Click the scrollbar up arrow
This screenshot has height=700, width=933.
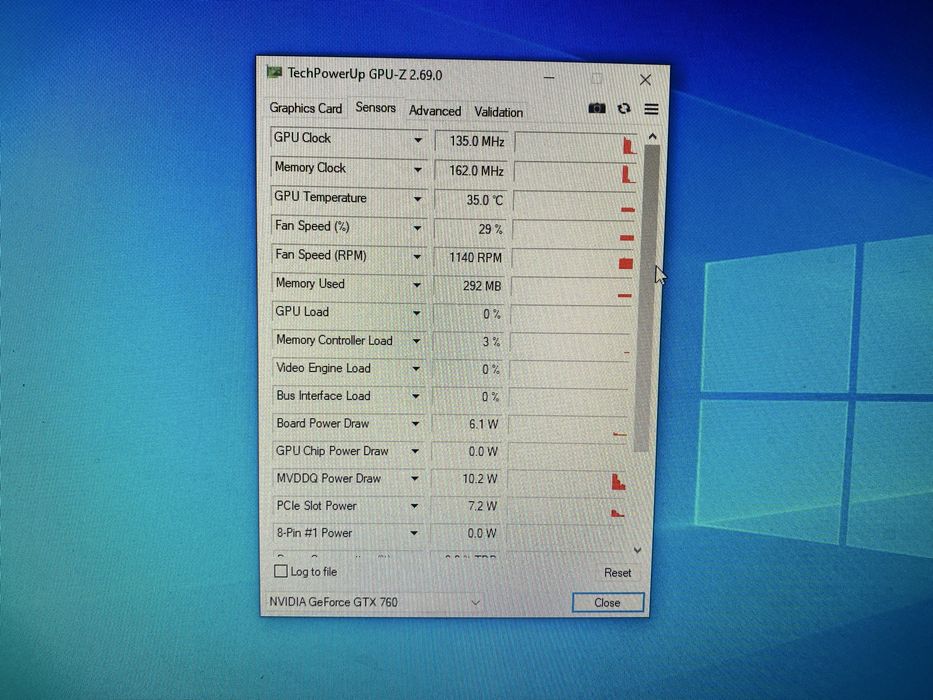(x=653, y=138)
